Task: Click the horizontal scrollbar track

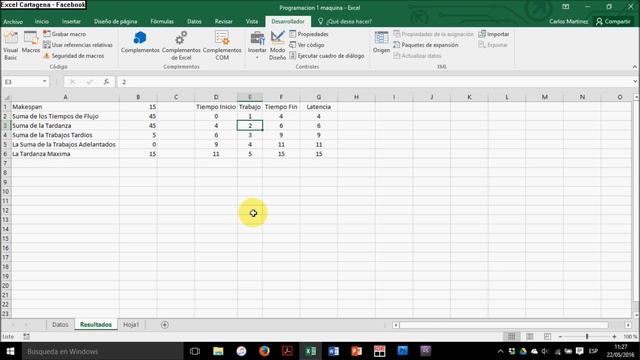Action: [504, 325]
